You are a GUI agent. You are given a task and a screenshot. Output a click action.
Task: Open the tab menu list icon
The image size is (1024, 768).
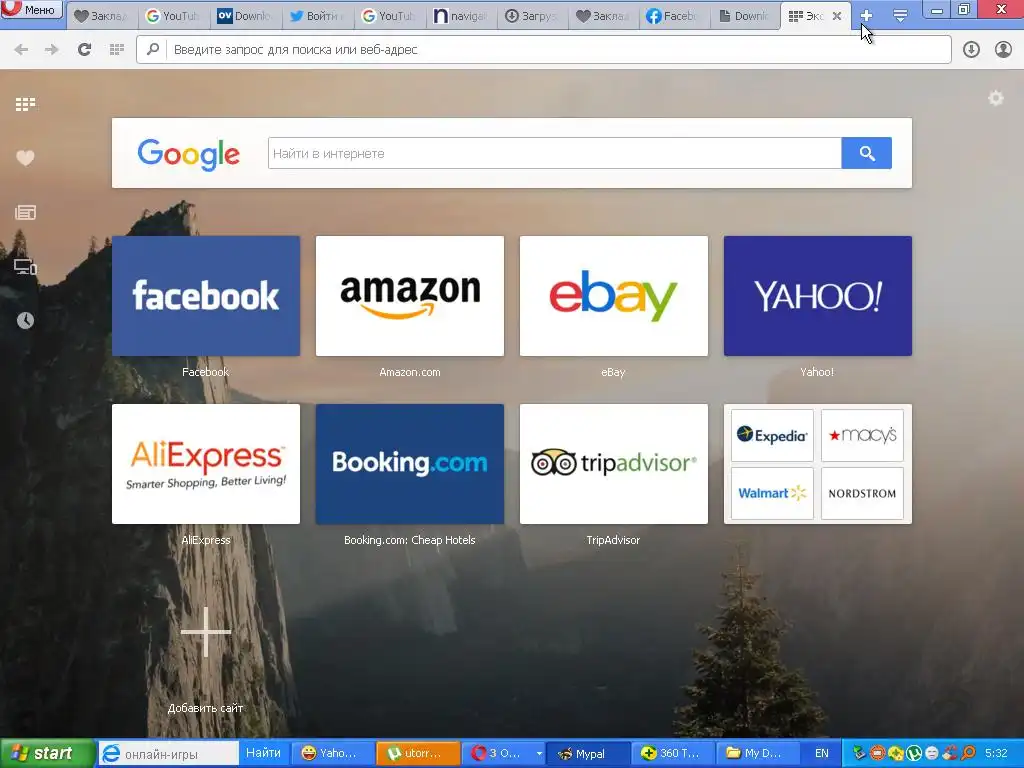900,16
